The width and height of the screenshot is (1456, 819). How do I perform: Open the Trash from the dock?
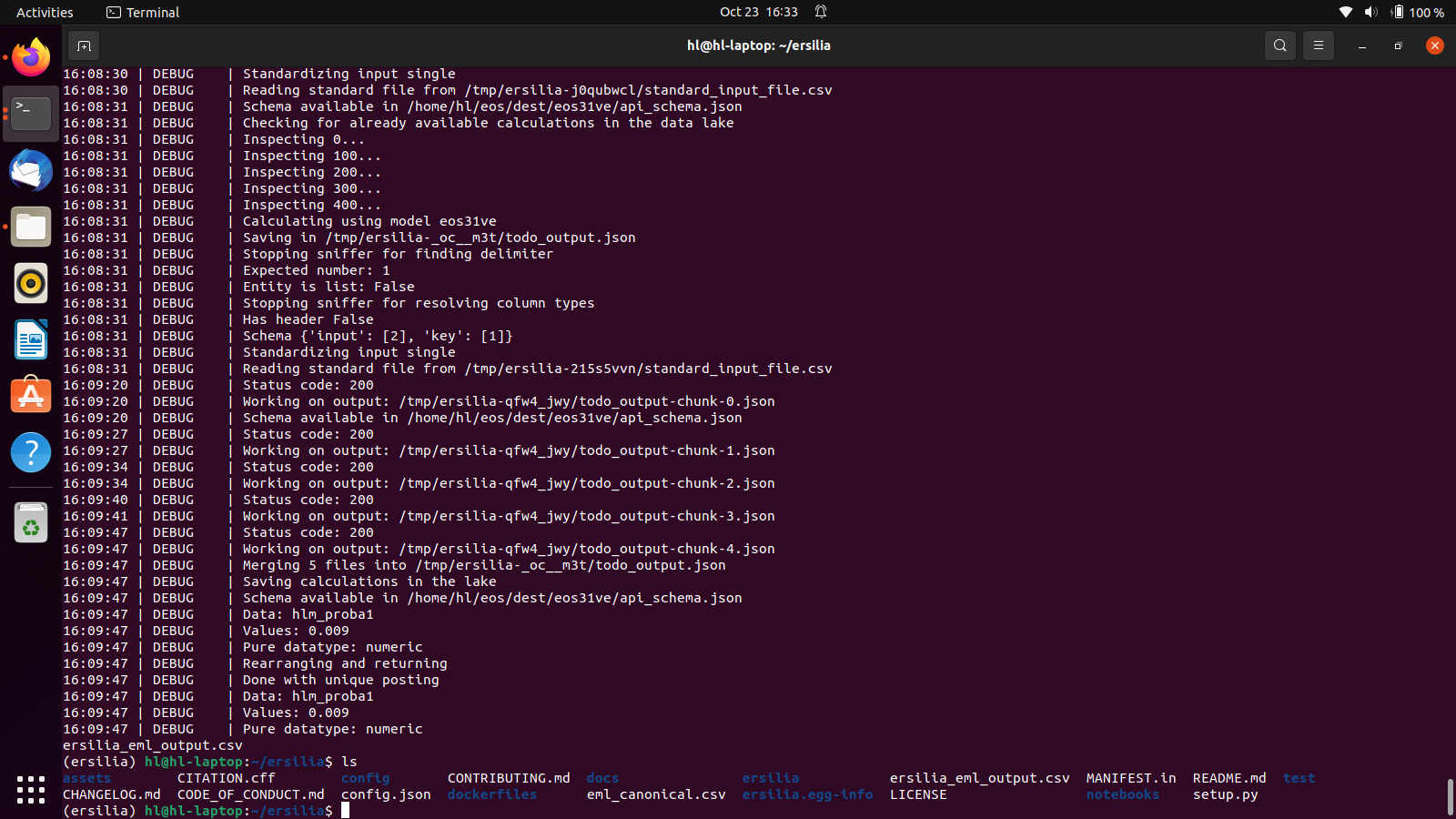(30, 523)
